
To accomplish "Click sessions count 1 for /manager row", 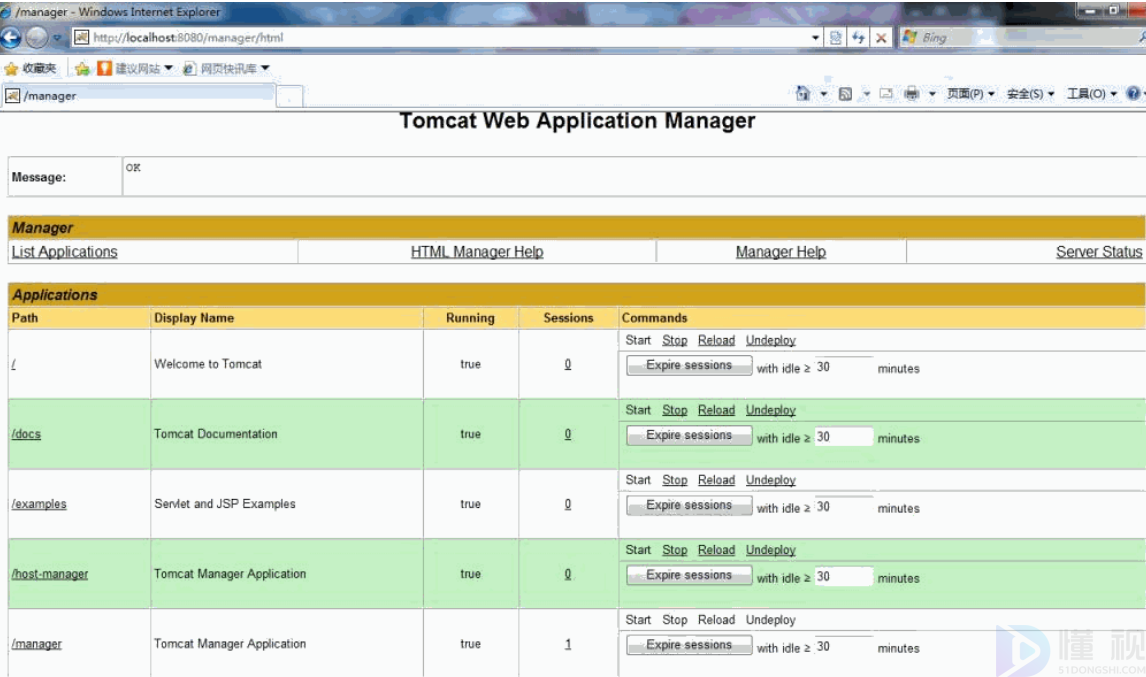I will 568,644.
